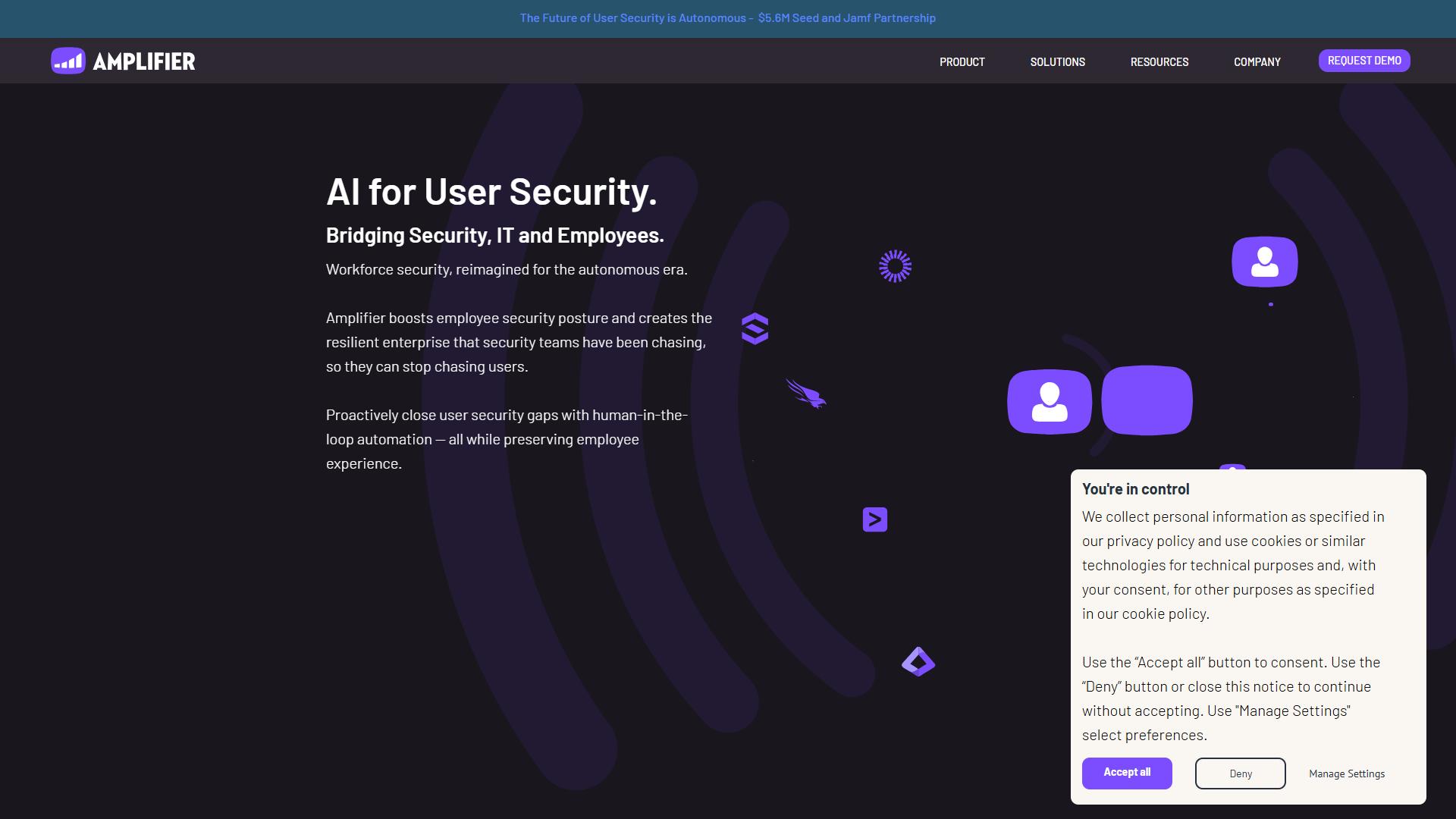Accept all cookies
Viewport: 1456px width, 819px height.
tap(1127, 773)
